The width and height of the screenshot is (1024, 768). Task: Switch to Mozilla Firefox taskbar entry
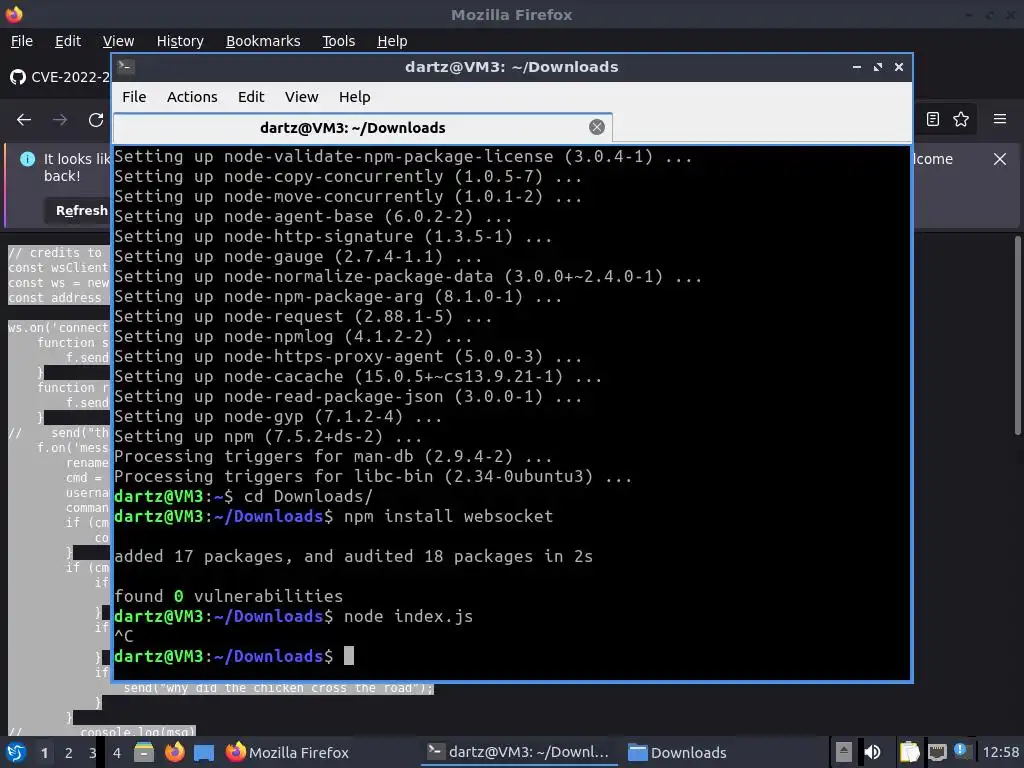pyautogui.click(x=288, y=752)
